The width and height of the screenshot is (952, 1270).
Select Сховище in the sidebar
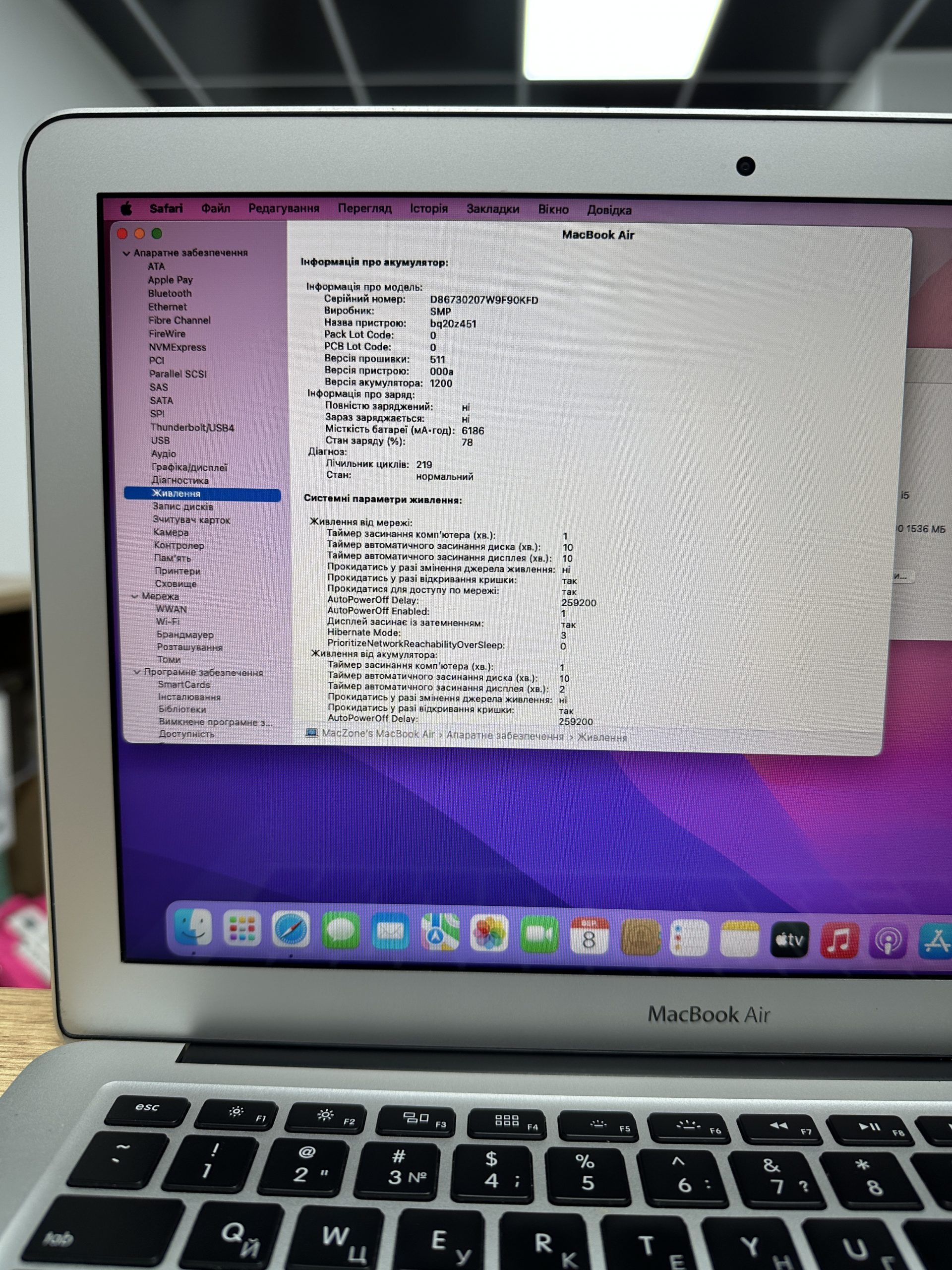pos(176,584)
